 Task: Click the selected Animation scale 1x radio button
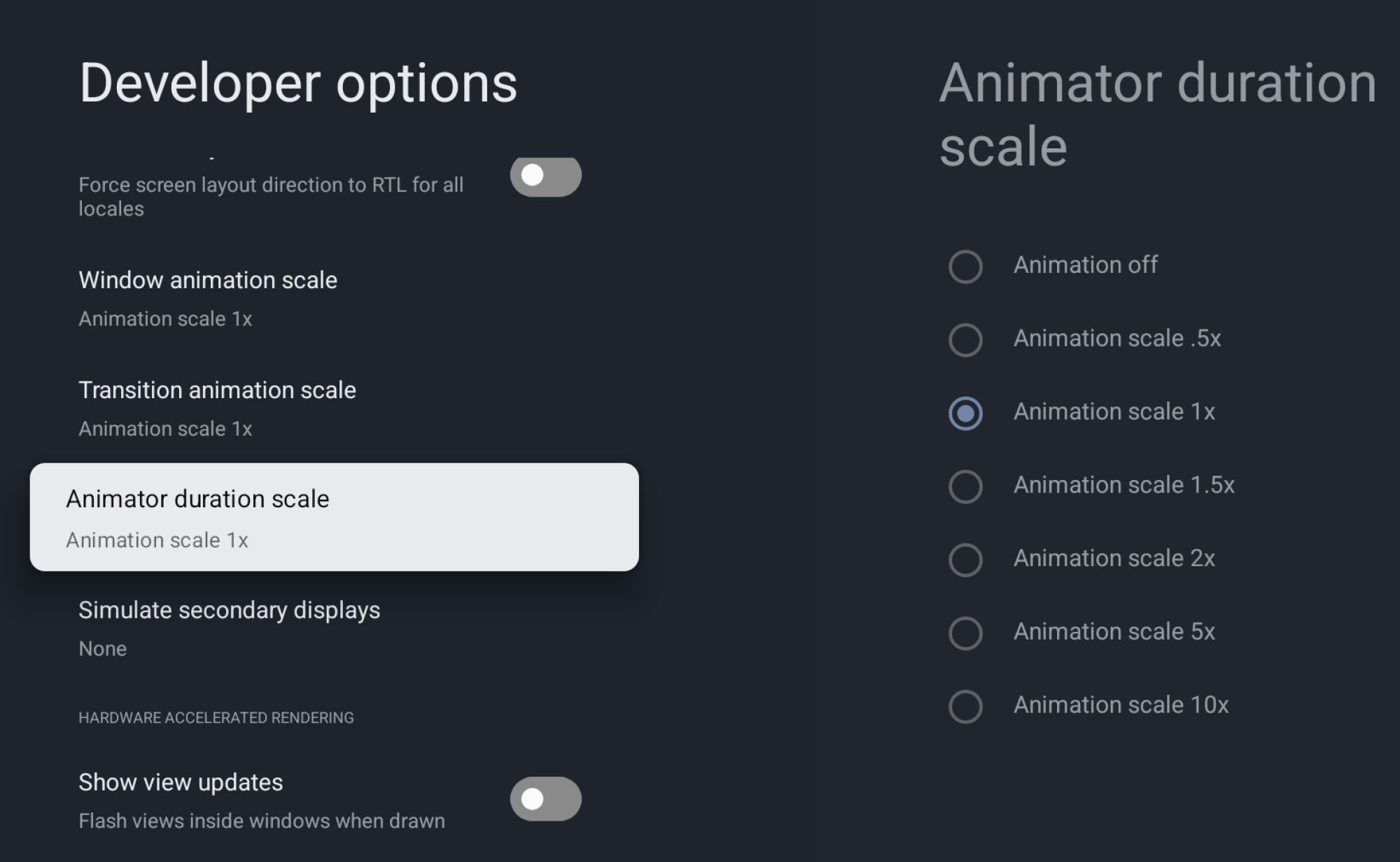965,414
